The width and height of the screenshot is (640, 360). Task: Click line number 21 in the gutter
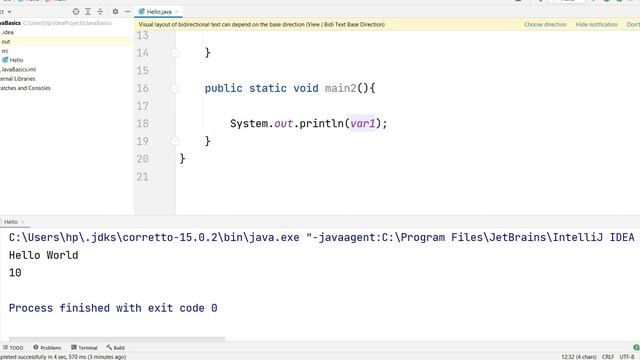(142, 177)
